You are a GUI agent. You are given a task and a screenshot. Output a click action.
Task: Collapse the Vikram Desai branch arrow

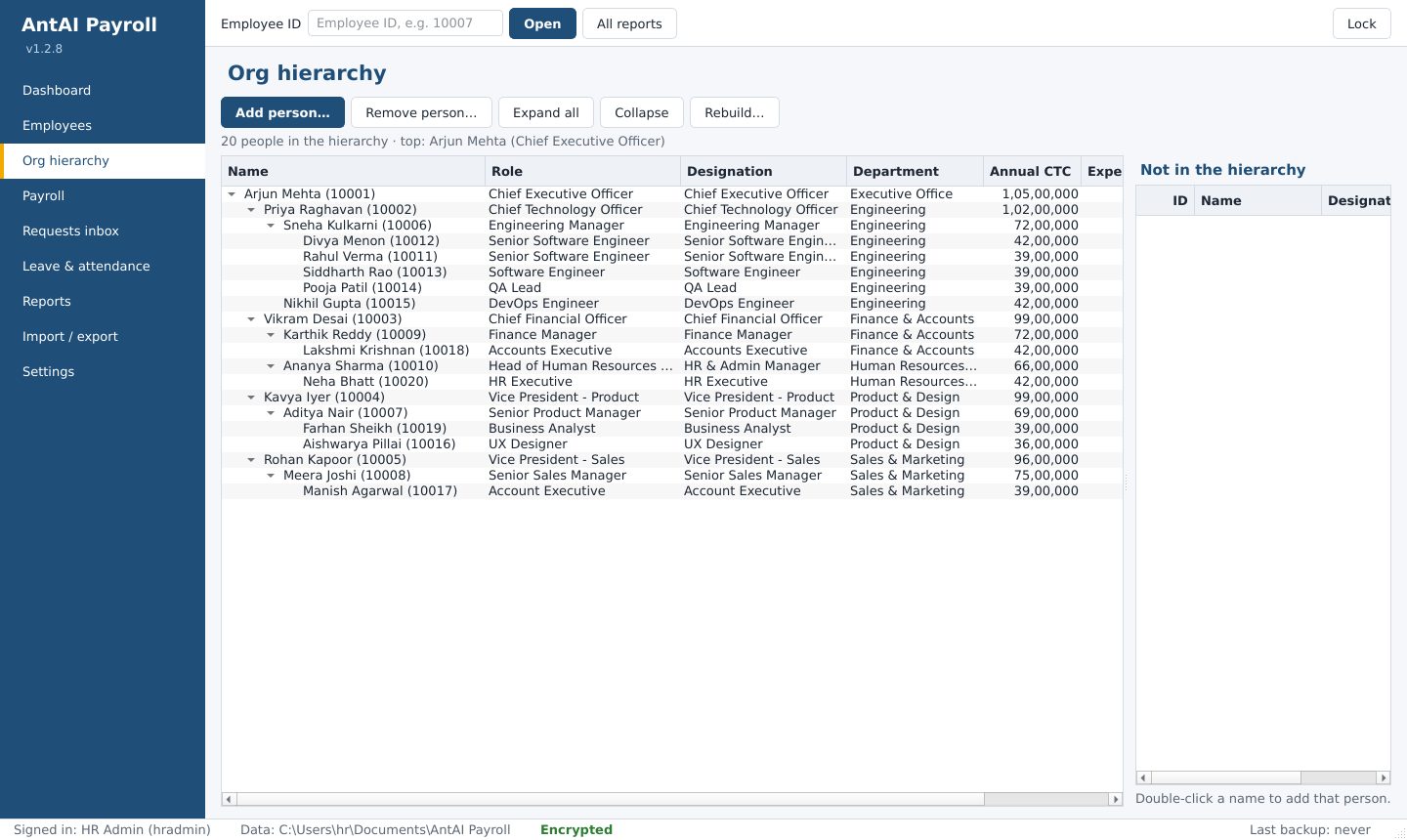pos(251,319)
